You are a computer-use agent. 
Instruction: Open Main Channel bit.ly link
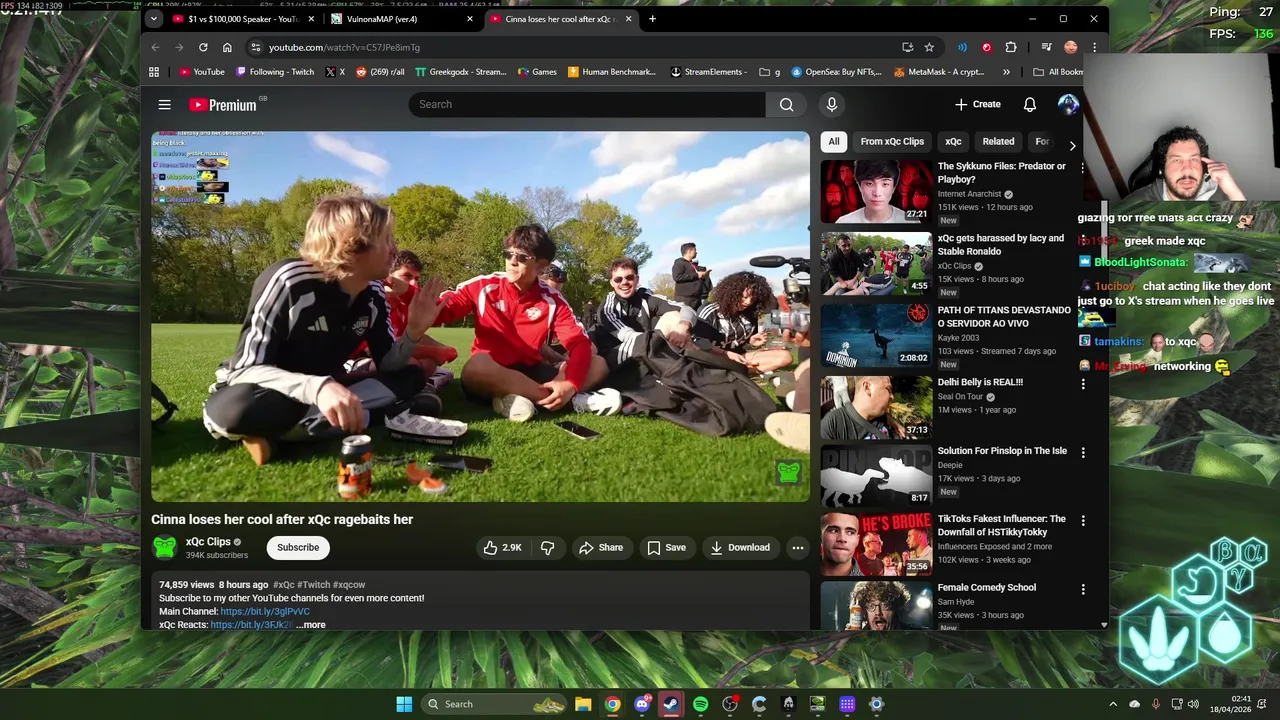click(x=265, y=611)
